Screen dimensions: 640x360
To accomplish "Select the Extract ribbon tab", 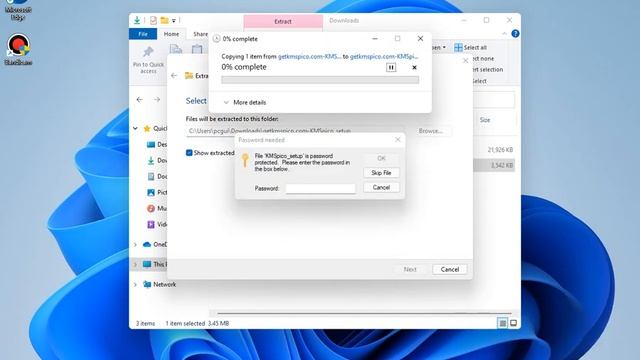I will coord(283,22).
